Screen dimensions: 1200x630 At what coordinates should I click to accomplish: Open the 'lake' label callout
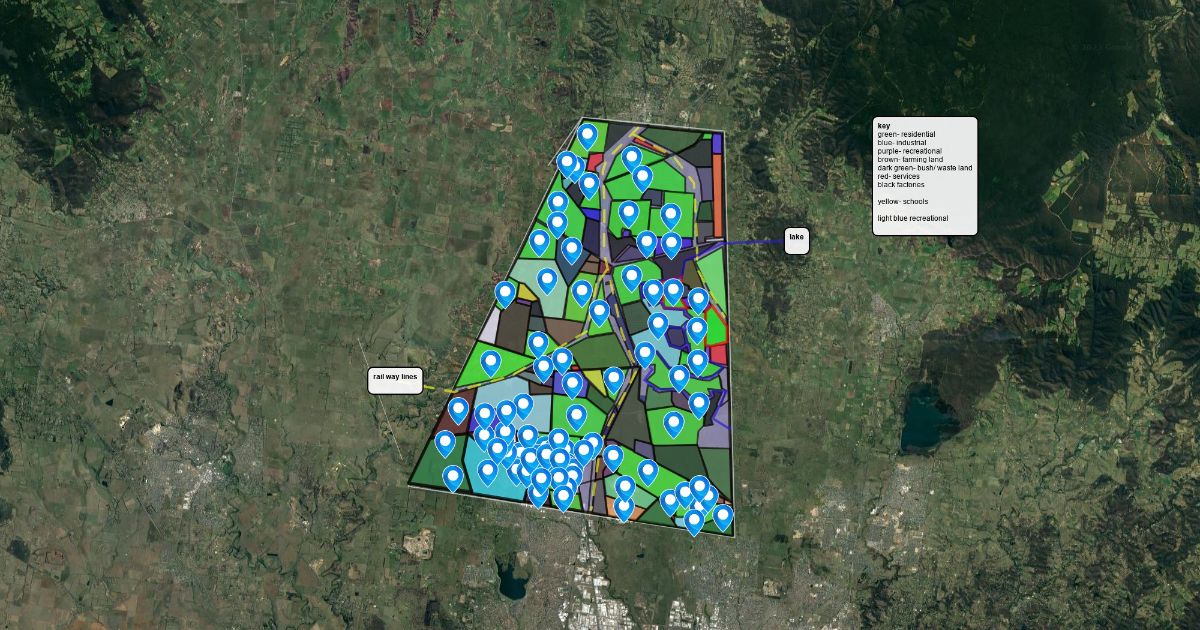click(x=796, y=238)
